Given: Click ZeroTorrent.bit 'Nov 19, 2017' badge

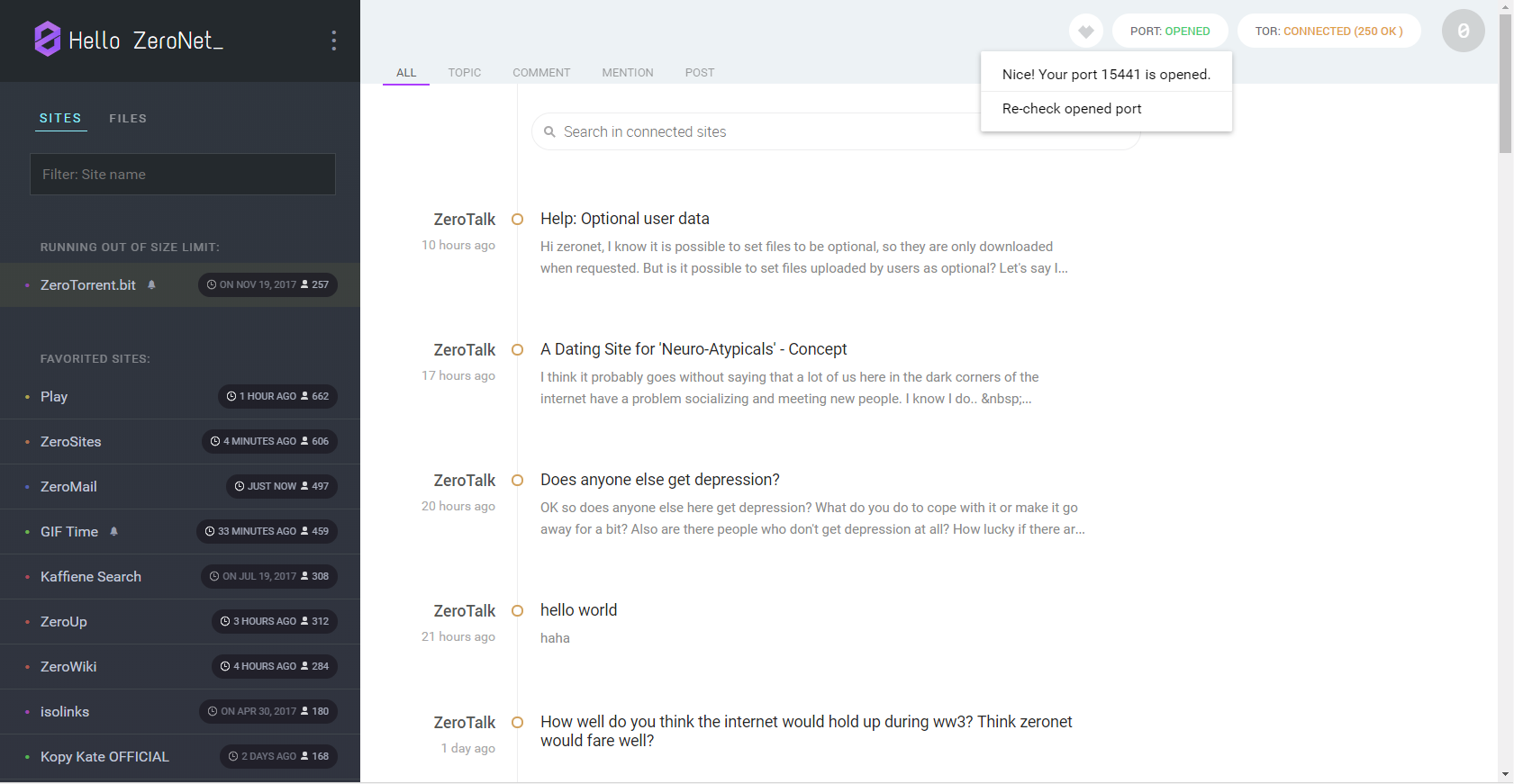Looking at the screenshot, I should 267,284.
